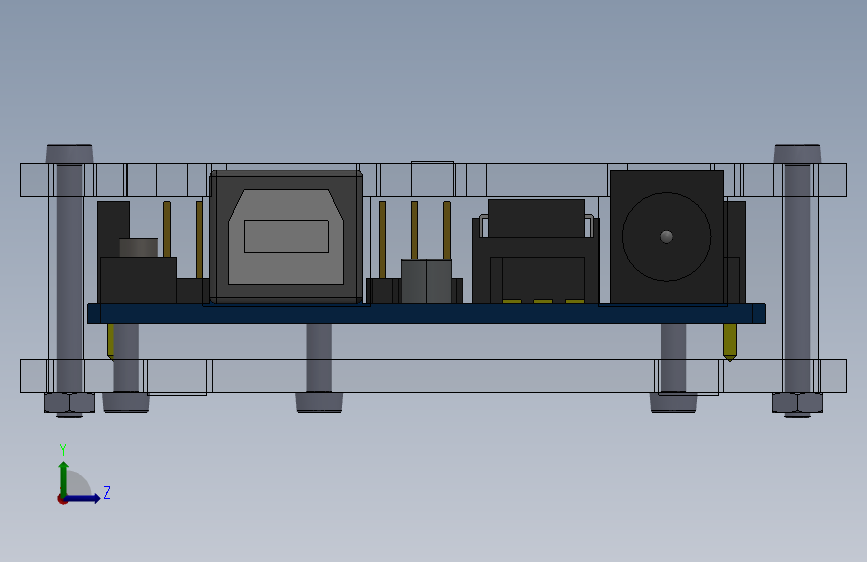Click the top-right bolt head
The image size is (867, 562).
pos(797,154)
